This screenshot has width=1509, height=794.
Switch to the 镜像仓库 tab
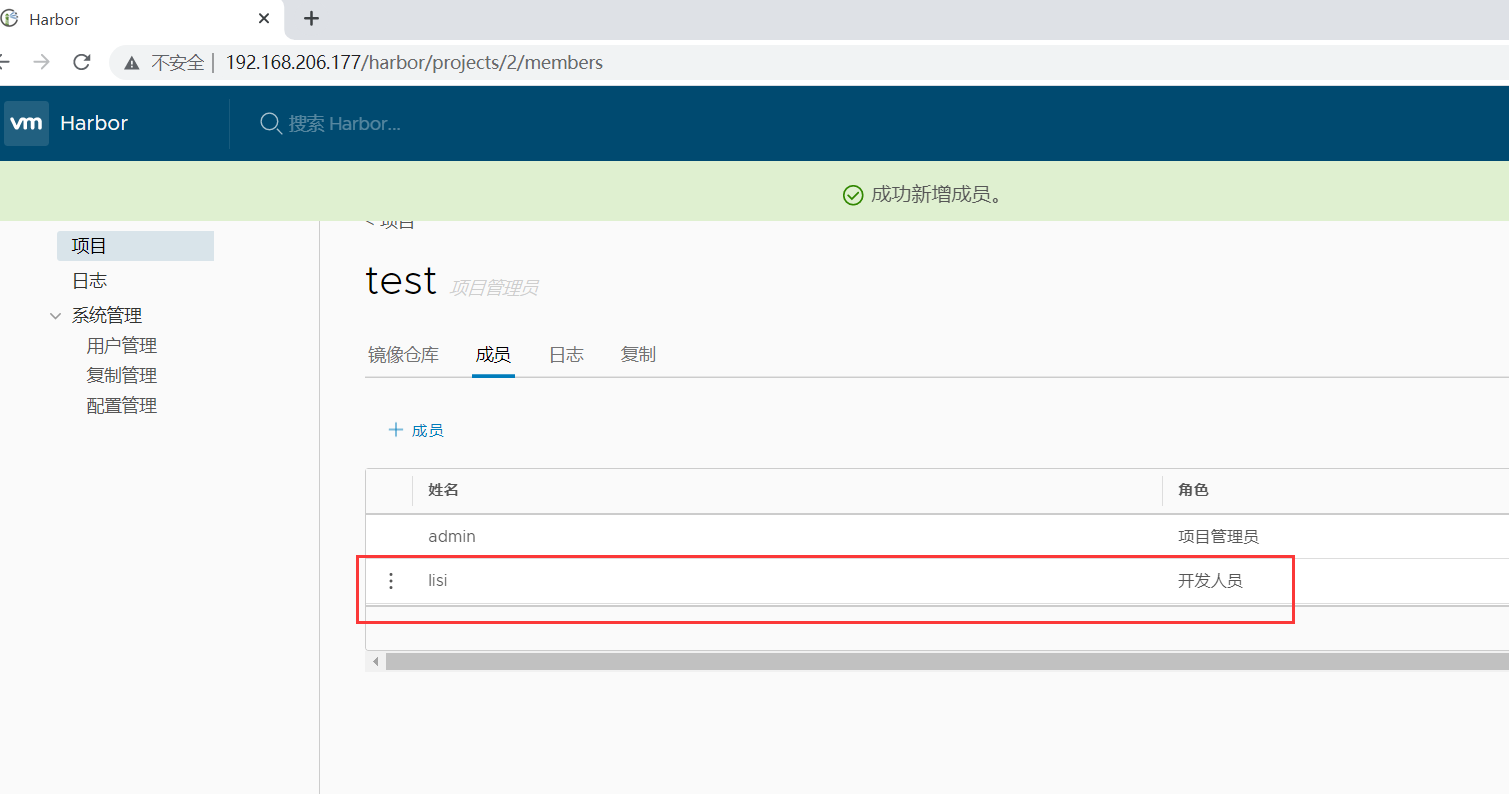403,355
